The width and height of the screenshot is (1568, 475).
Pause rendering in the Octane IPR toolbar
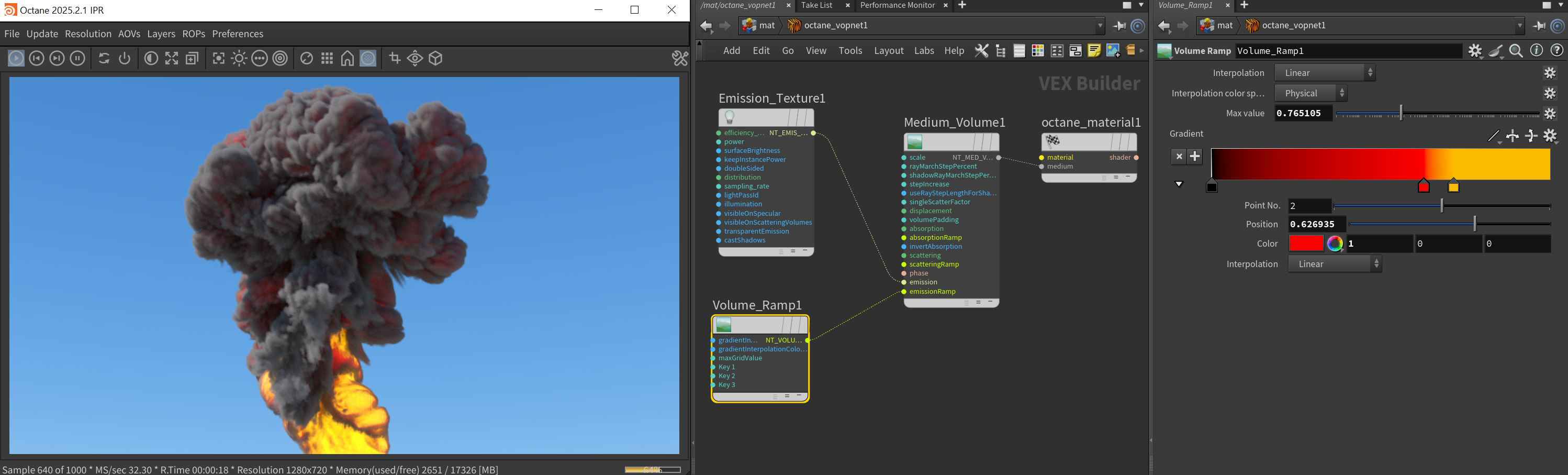(x=77, y=59)
